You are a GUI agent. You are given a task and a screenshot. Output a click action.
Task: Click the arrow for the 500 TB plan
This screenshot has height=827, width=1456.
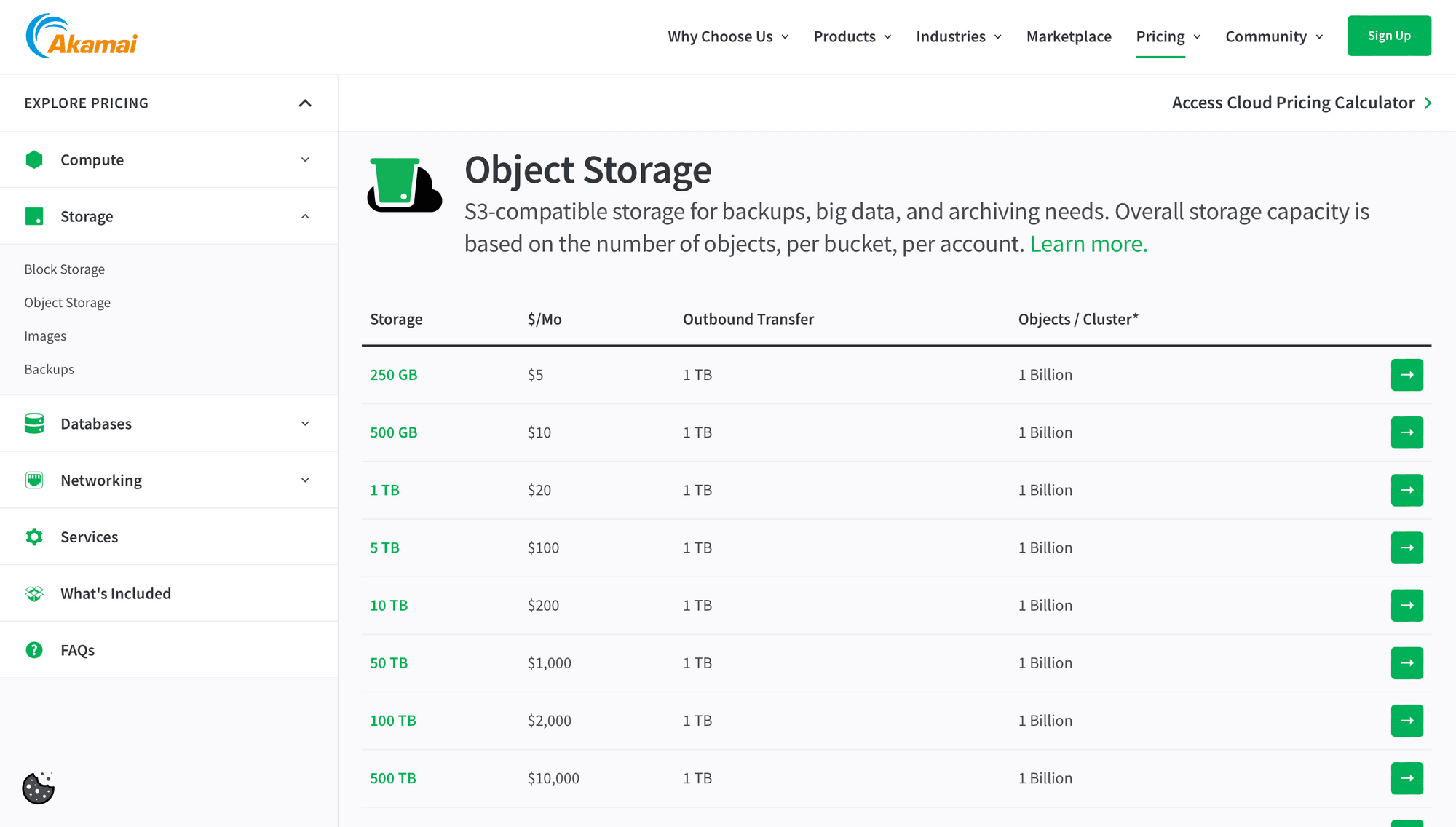[x=1406, y=778]
